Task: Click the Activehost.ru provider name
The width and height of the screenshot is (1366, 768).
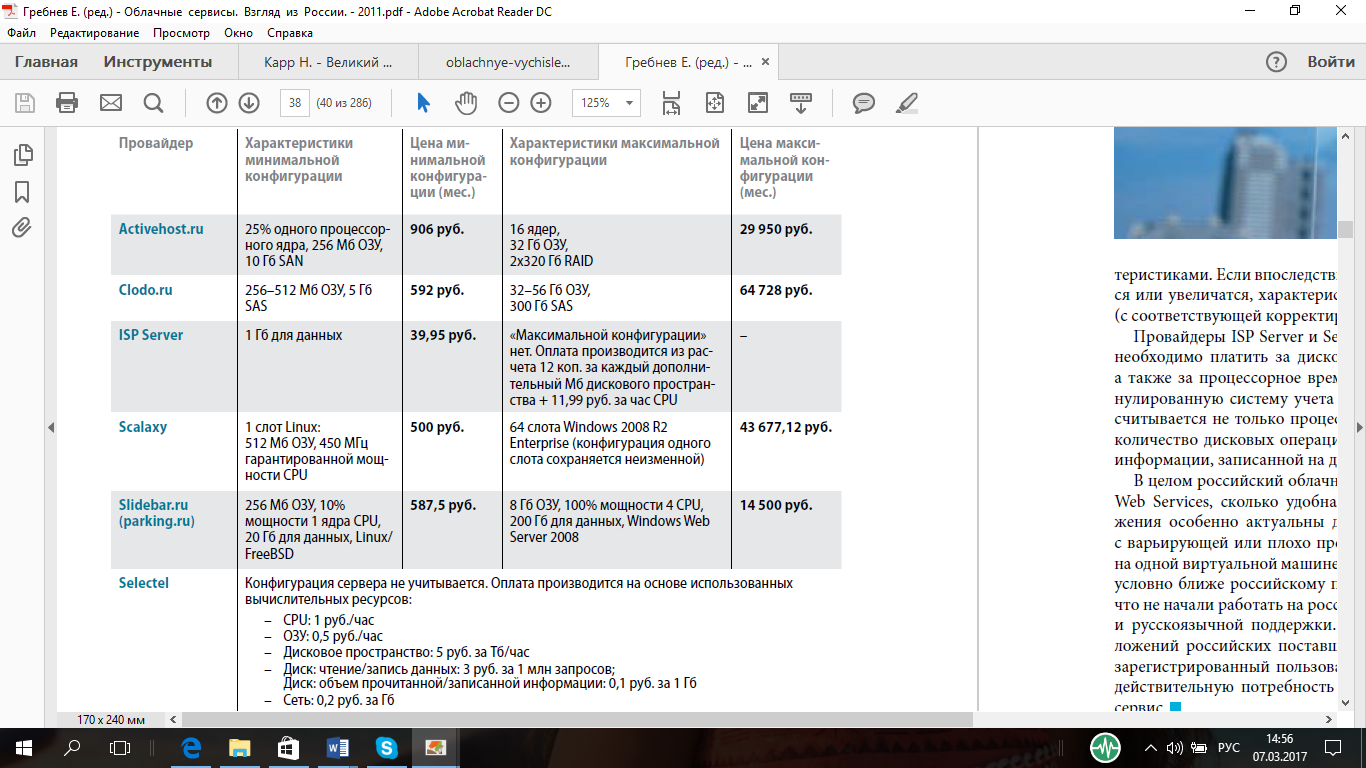Action: point(161,229)
